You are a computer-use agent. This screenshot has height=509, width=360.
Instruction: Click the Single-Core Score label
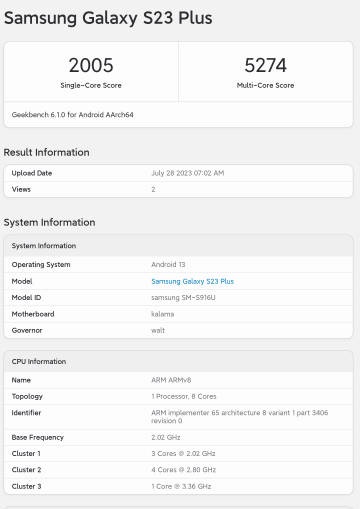(x=91, y=85)
